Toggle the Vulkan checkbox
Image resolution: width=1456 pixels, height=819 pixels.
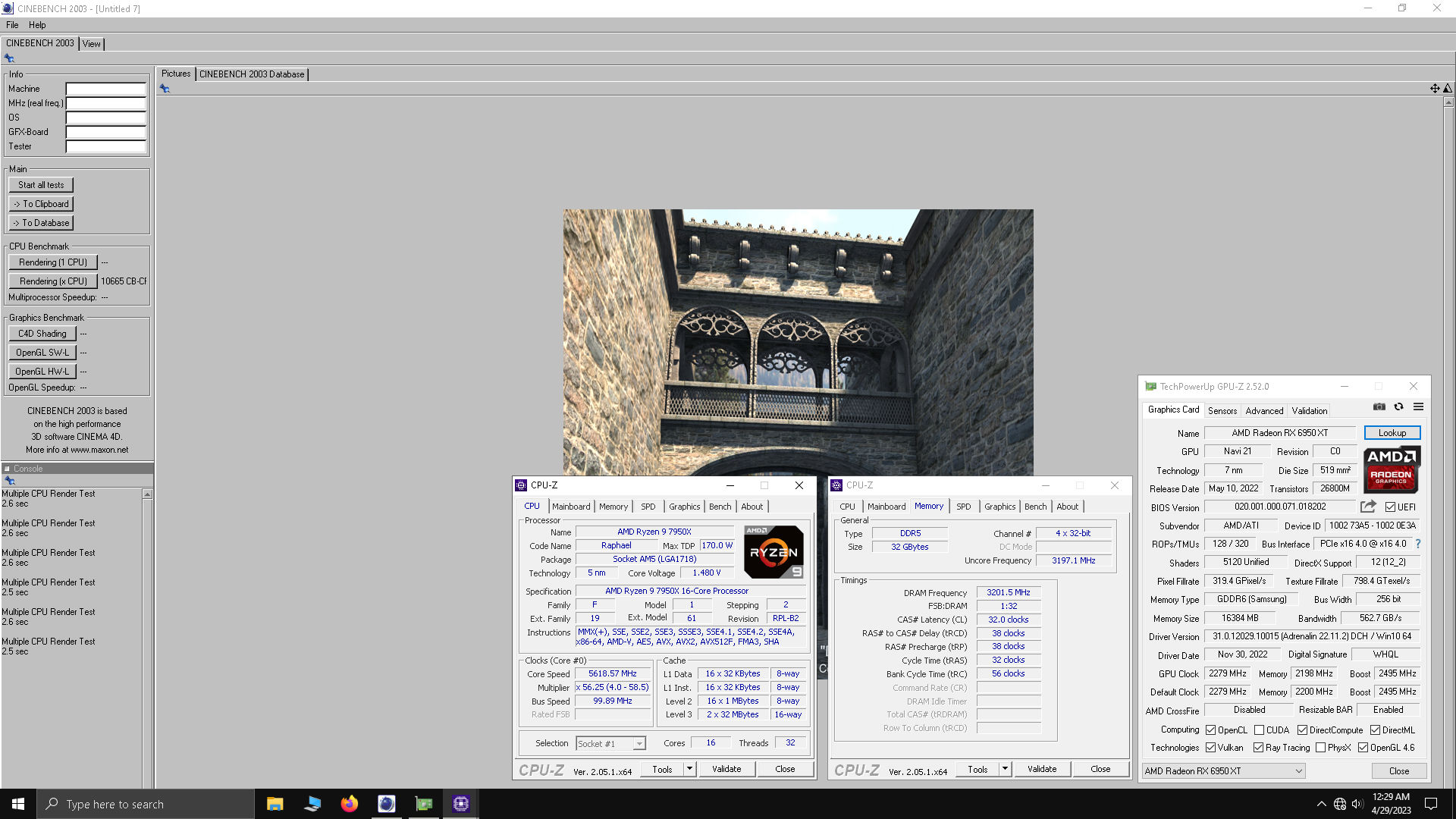pos(1211,748)
